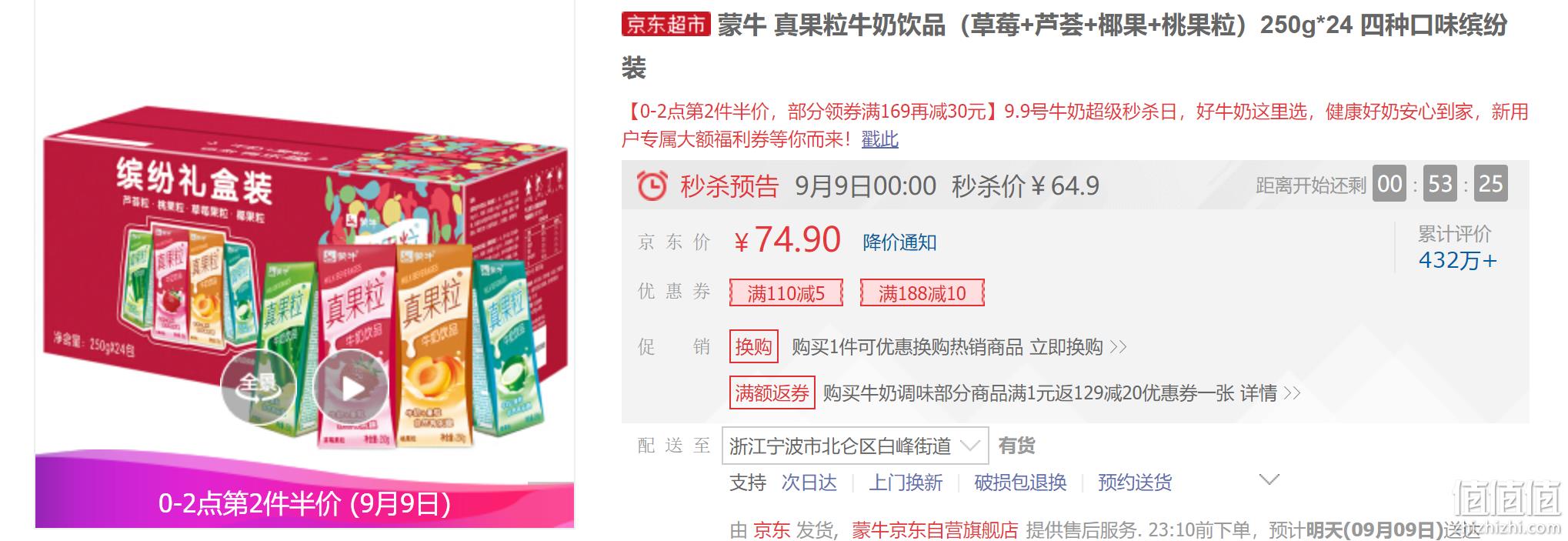Click the 降价通知 price alert link
Image resolution: width=1568 pixels, height=541 pixels.
click(899, 242)
